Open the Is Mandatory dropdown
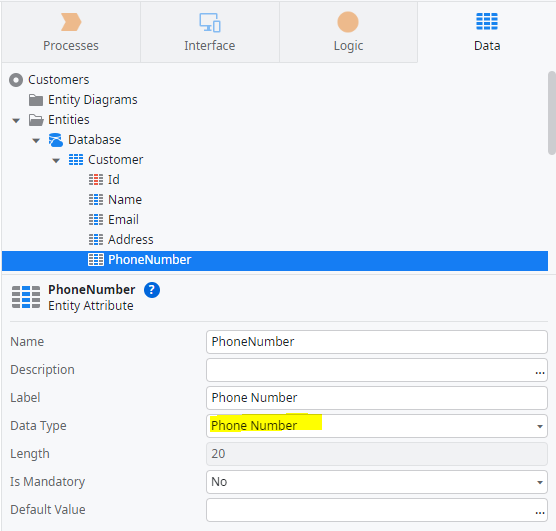The height and width of the screenshot is (531, 556). (x=377, y=482)
